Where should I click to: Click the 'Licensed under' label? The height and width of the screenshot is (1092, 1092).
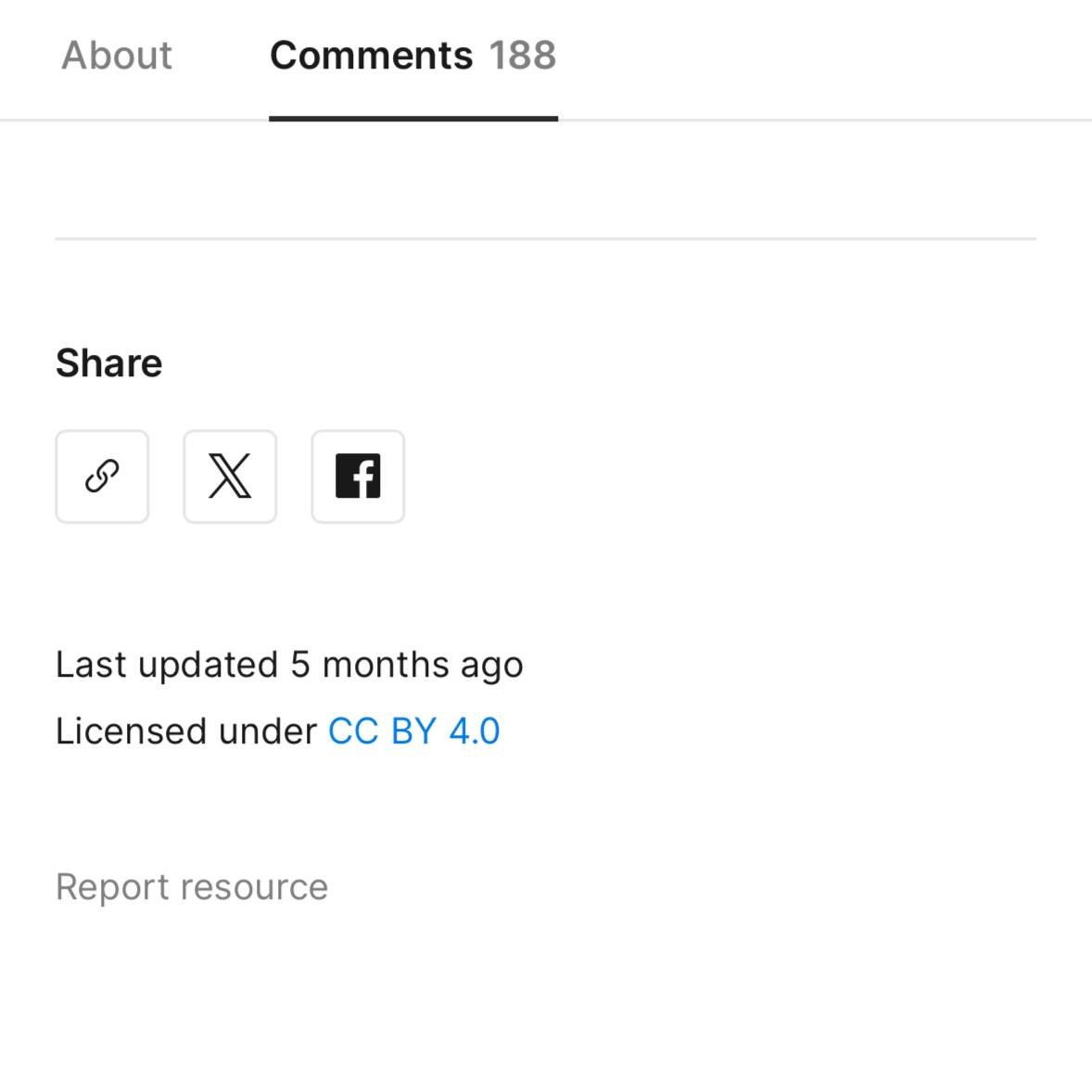(185, 731)
